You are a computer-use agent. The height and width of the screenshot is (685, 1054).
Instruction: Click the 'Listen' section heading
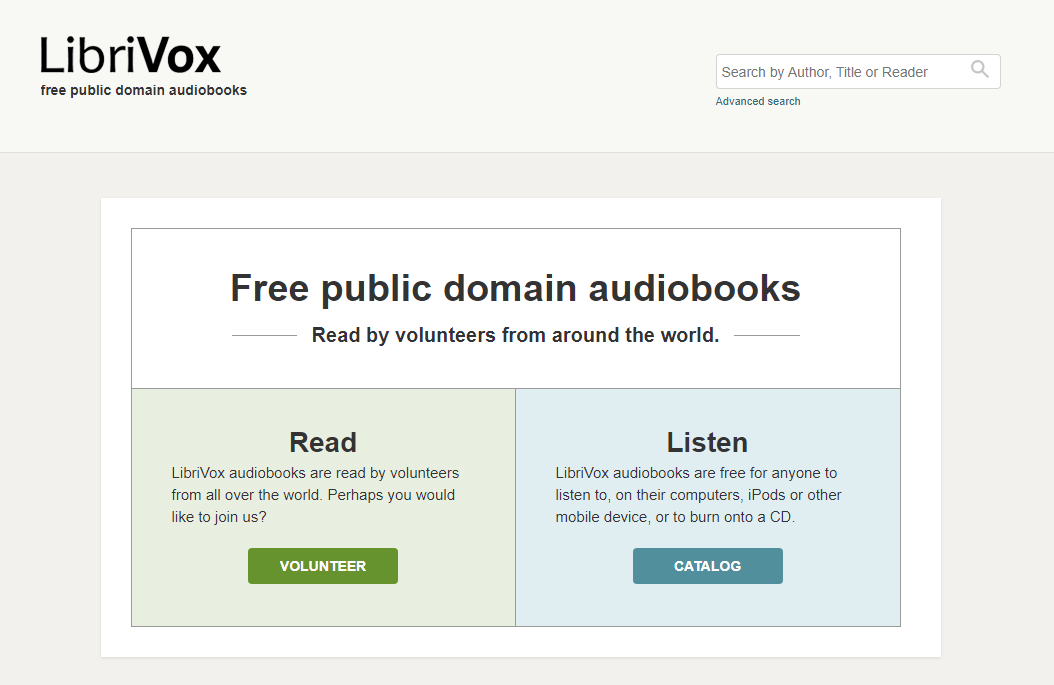coord(707,442)
